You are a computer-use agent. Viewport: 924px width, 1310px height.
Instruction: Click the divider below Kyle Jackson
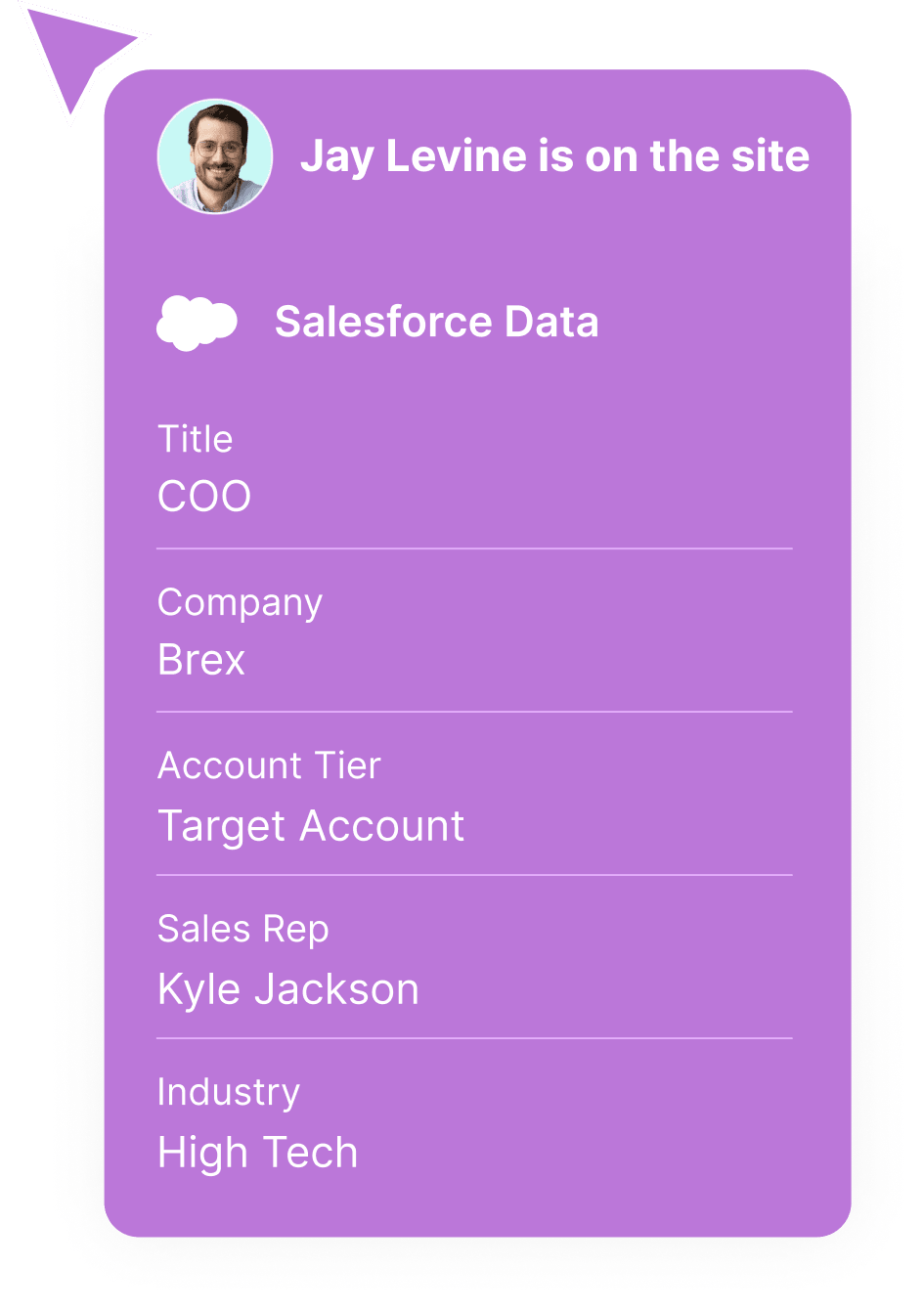(x=474, y=1038)
